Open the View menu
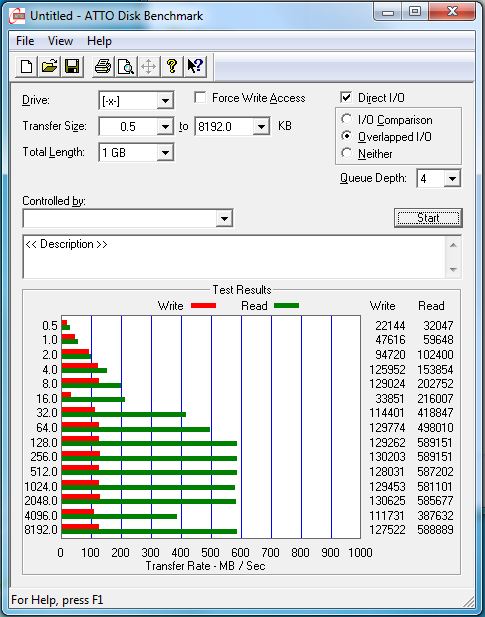Screen dimensions: 485x617 (x=60, y=41)
